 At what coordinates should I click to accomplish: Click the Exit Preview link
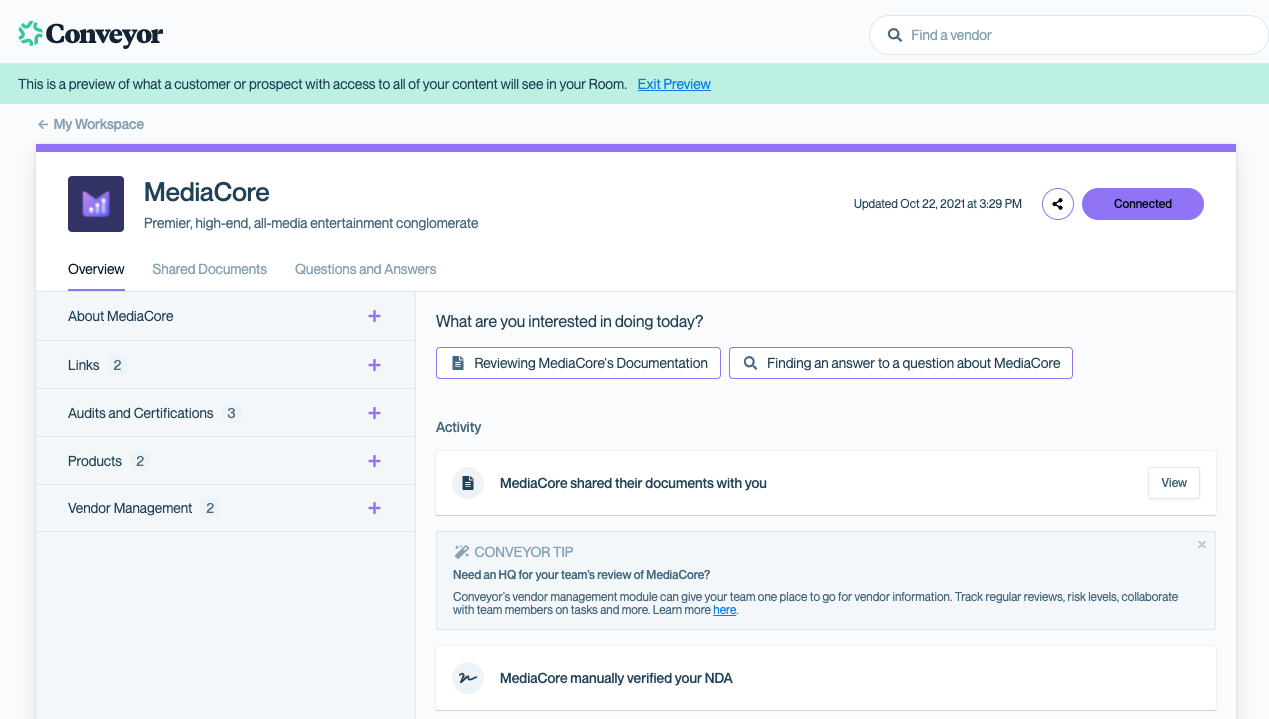pos(674,84)
